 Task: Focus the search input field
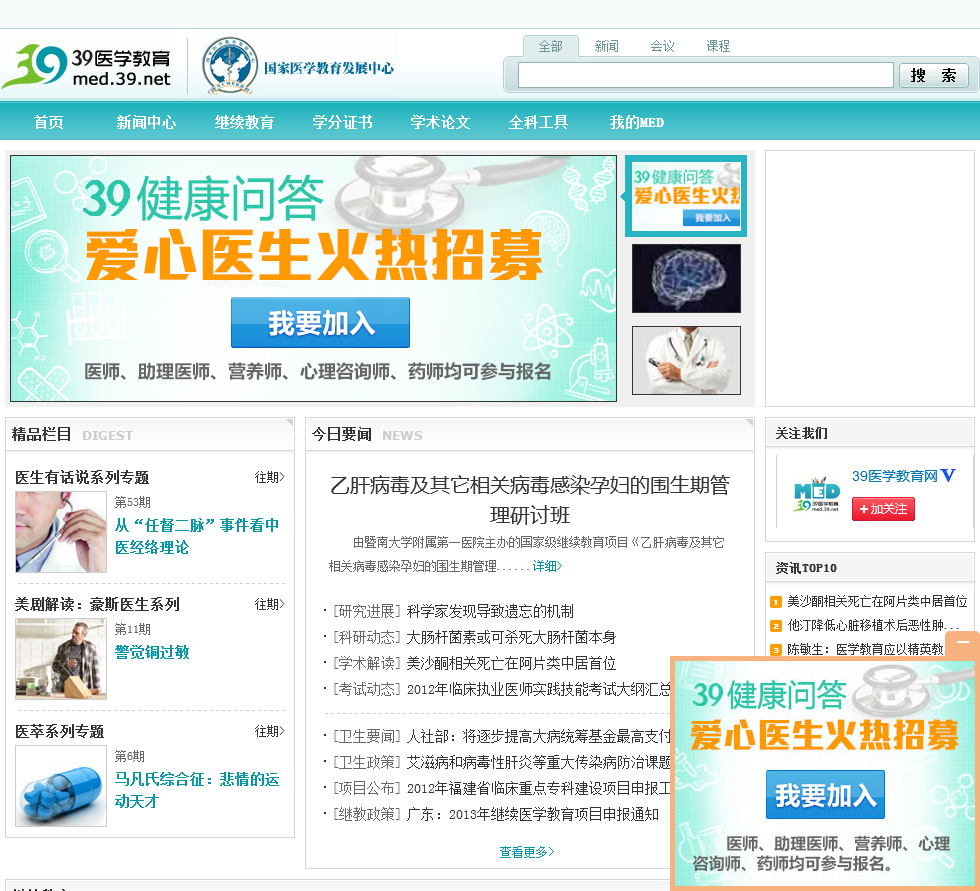[x=706, y=75]
